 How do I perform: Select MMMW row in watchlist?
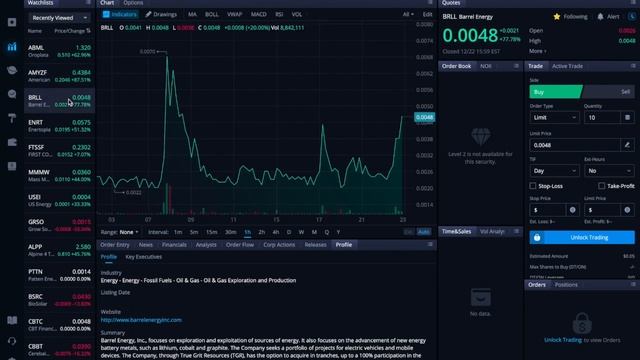pyautogui.click(x=60, y=176)
